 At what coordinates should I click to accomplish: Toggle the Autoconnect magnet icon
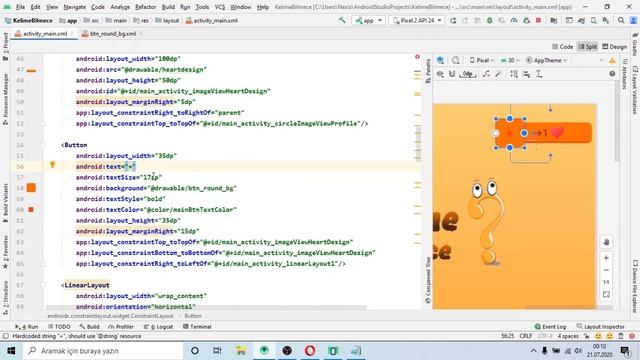pyautogui.click(x=452, y=74)
